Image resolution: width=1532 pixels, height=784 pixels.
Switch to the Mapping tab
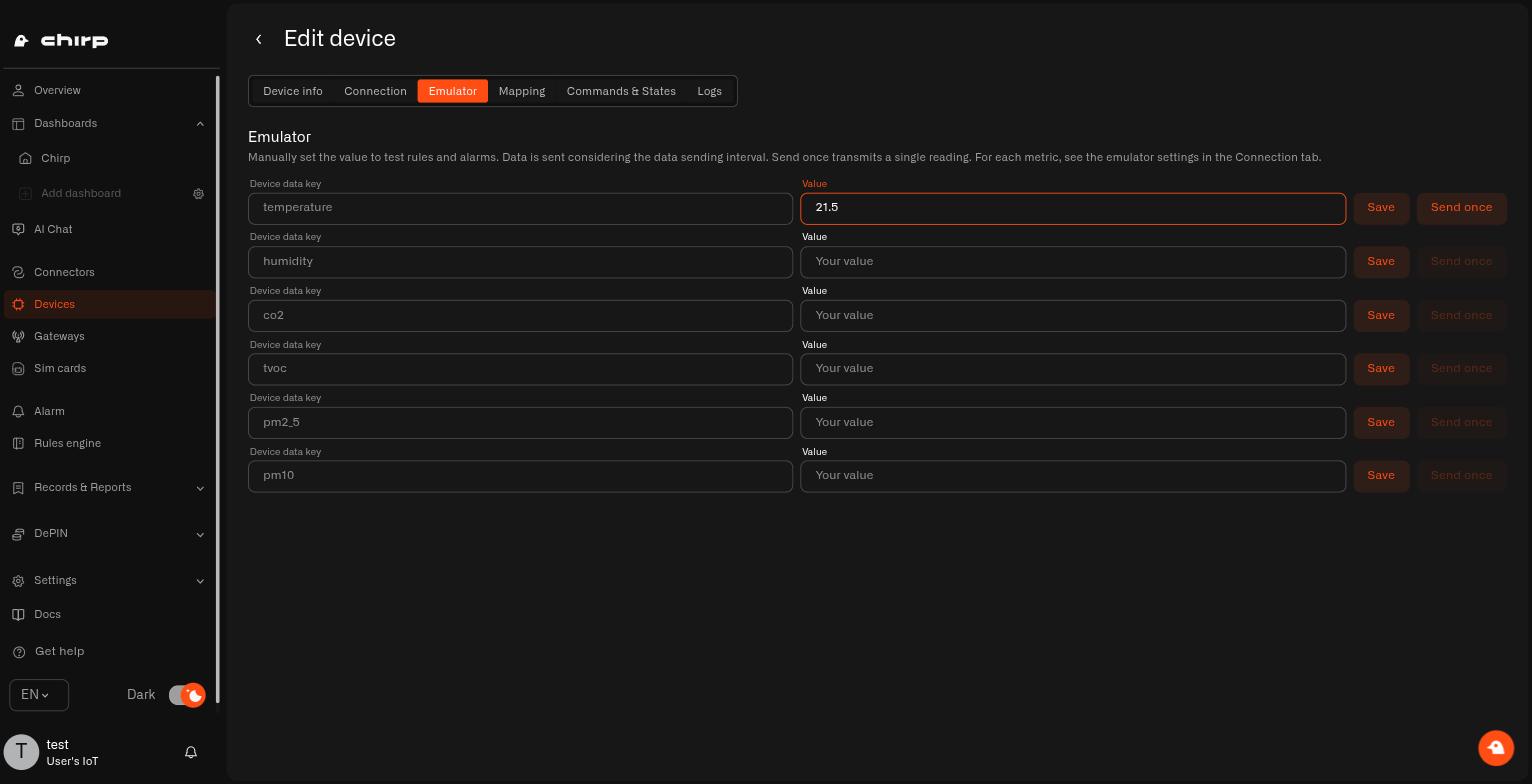pyautogui.click(x=522, y=91)
